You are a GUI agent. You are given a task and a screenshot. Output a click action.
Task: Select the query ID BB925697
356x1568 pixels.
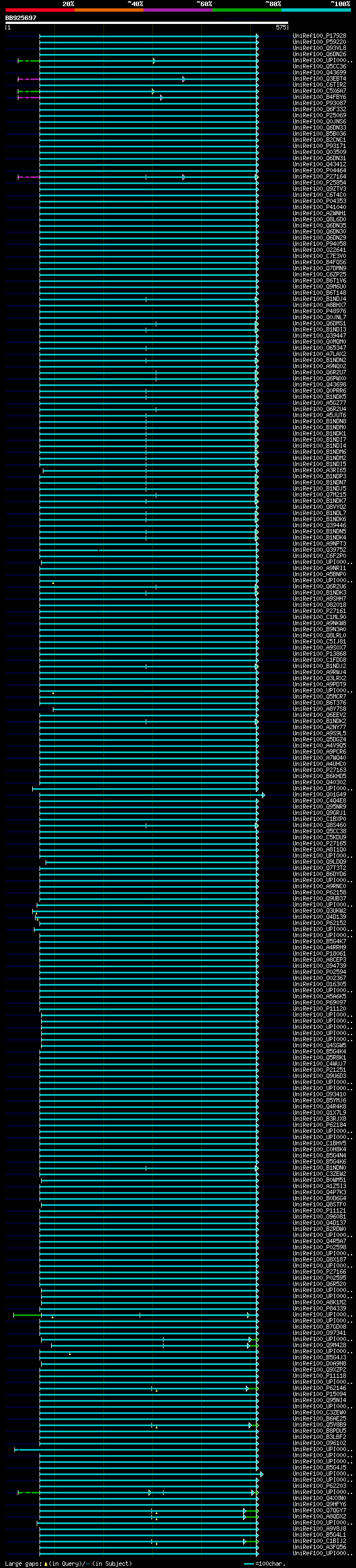point(21,18)
